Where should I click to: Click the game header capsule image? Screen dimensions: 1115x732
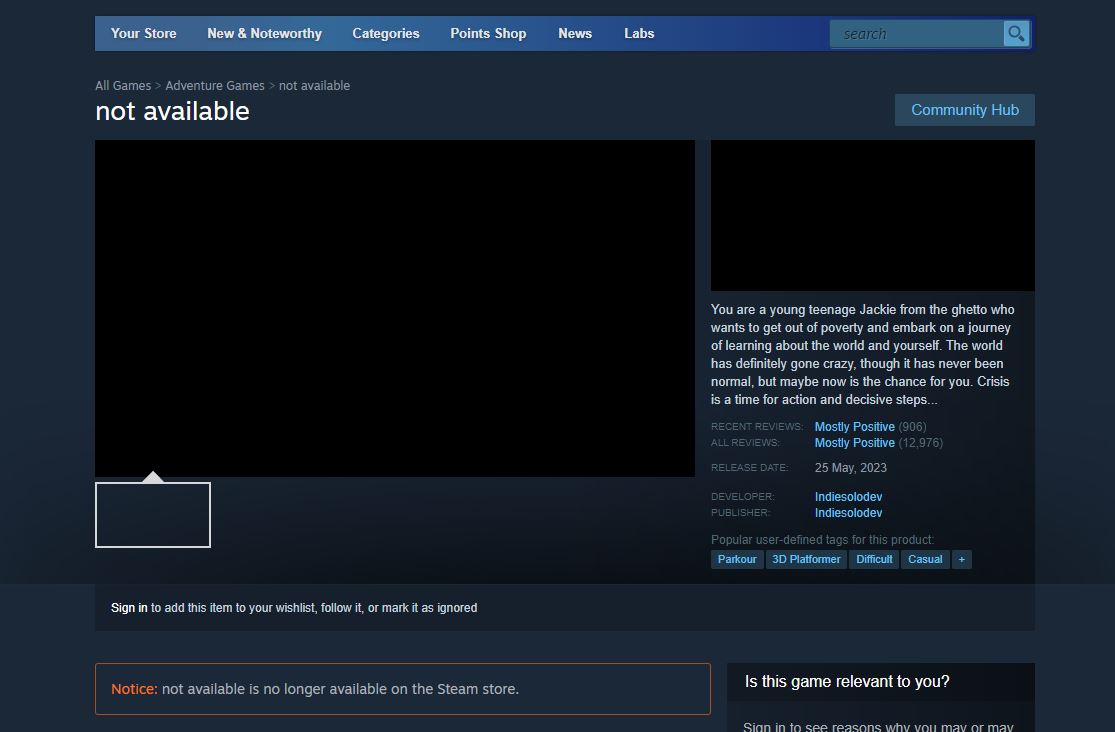tap(873, 216)
